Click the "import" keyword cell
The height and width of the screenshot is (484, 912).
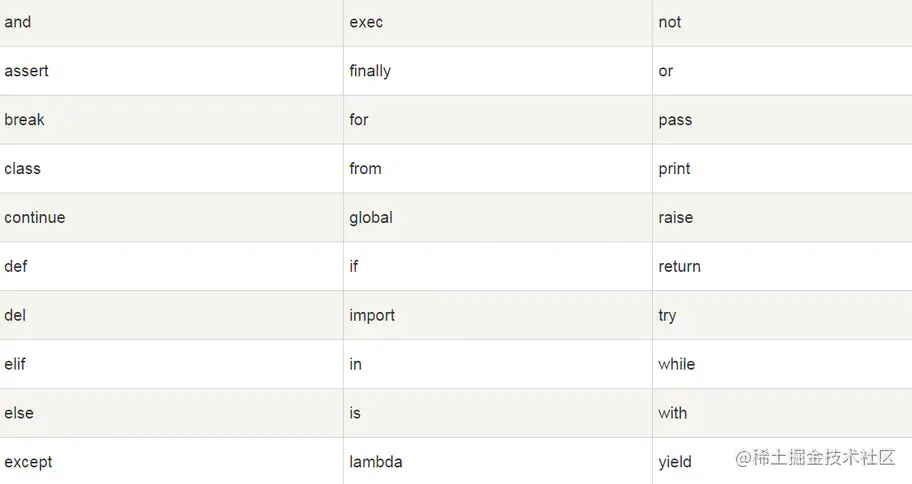(372, 316)
